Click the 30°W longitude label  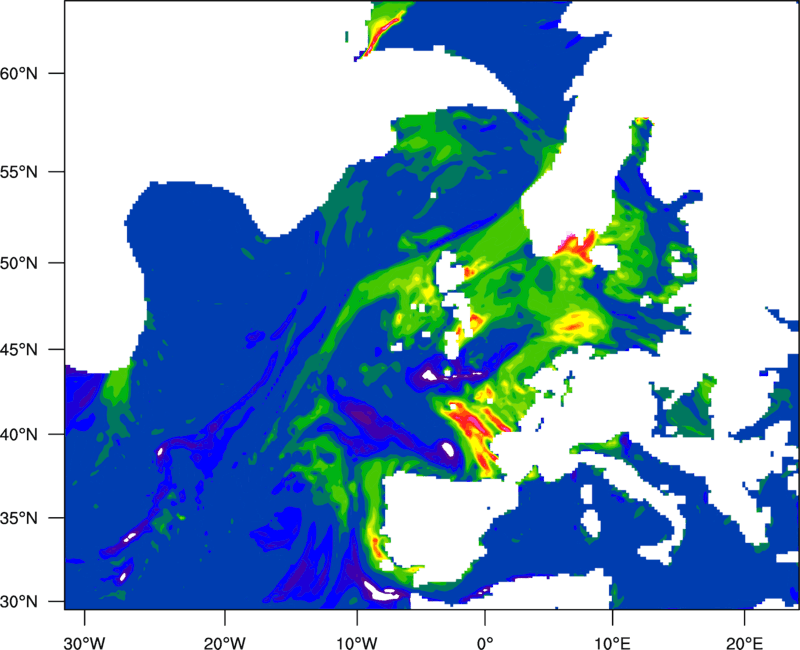click(x=84, y=643)
